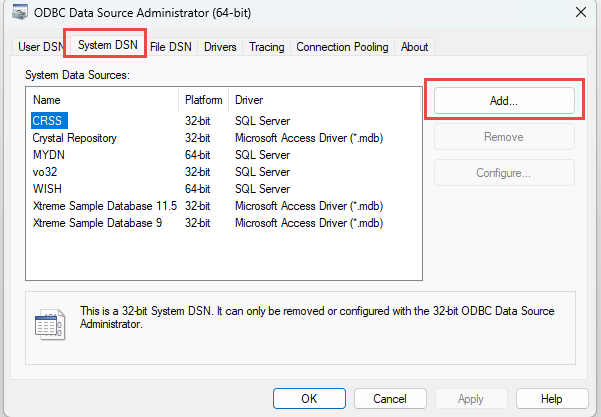Screen dimensions: 601x417
Task: Go to the Drivers tab
Action: pyautogui.click(x=220, y=47)
